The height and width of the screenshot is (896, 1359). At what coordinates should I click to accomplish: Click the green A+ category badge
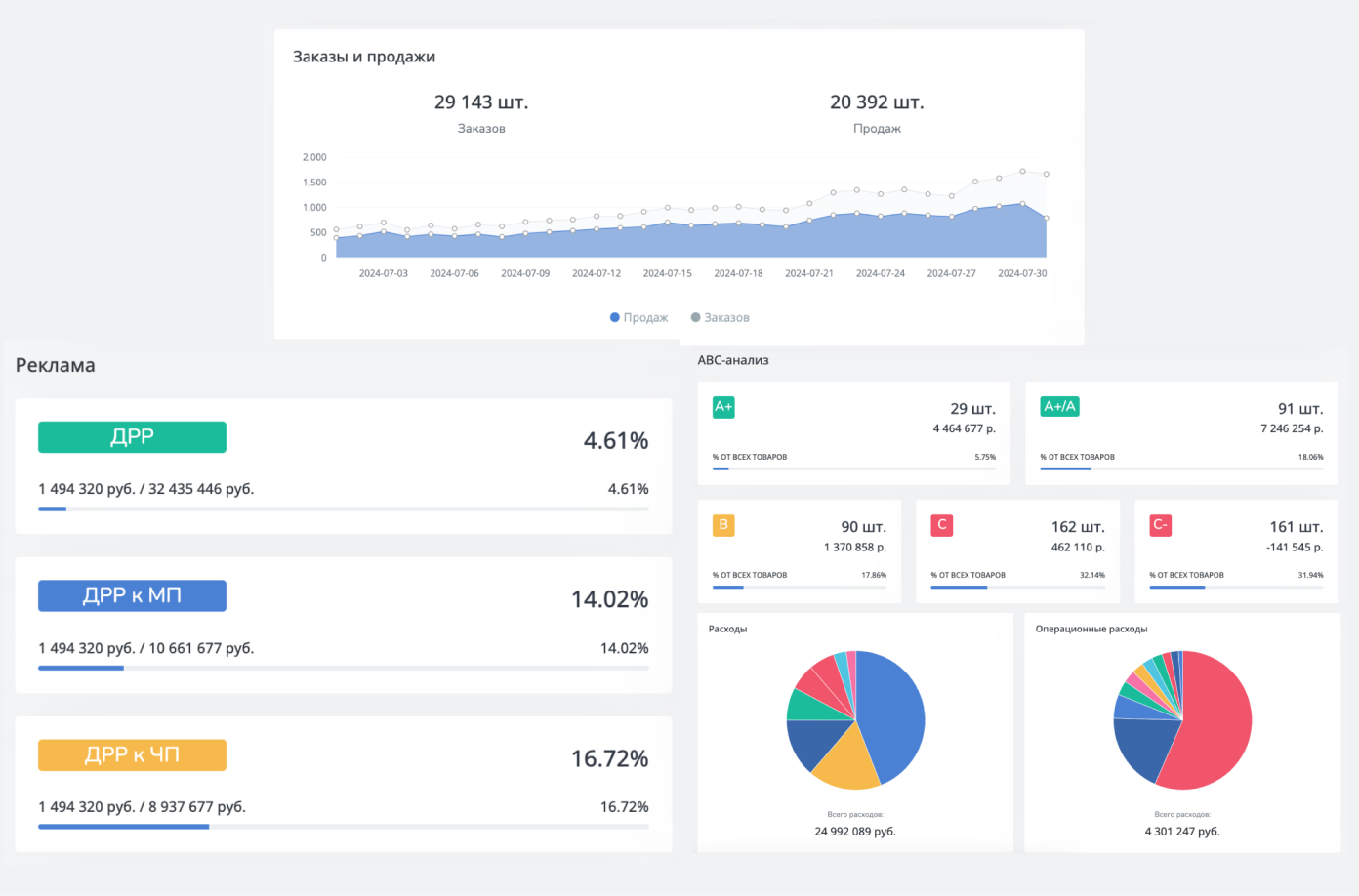click(x=723, y=407)
